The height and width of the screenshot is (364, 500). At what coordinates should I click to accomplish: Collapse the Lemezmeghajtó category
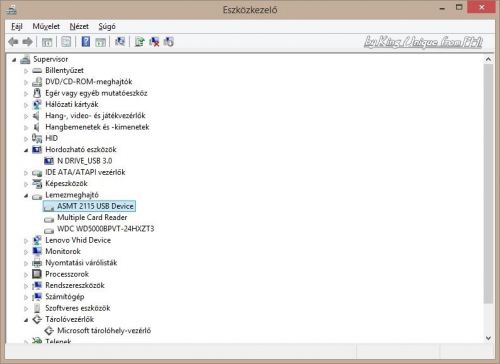click(26, 195)
